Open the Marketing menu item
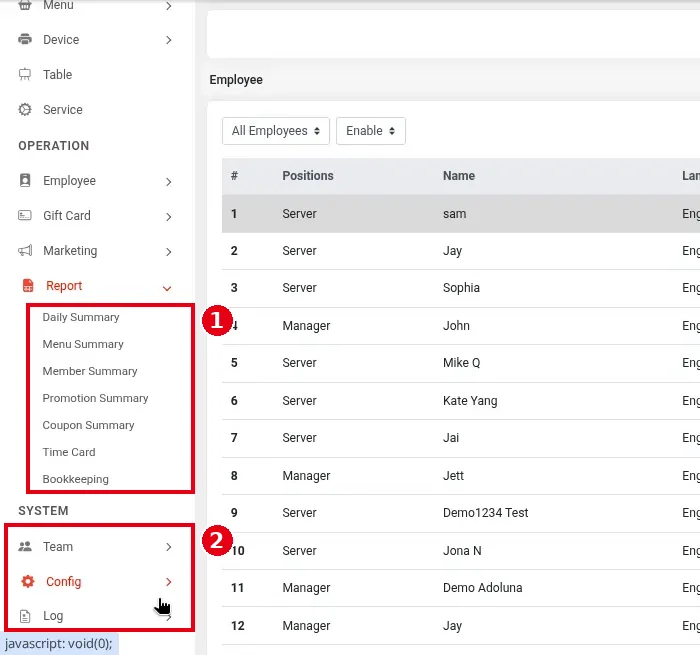This screenshot has width=700, height=655. point(70,251)
